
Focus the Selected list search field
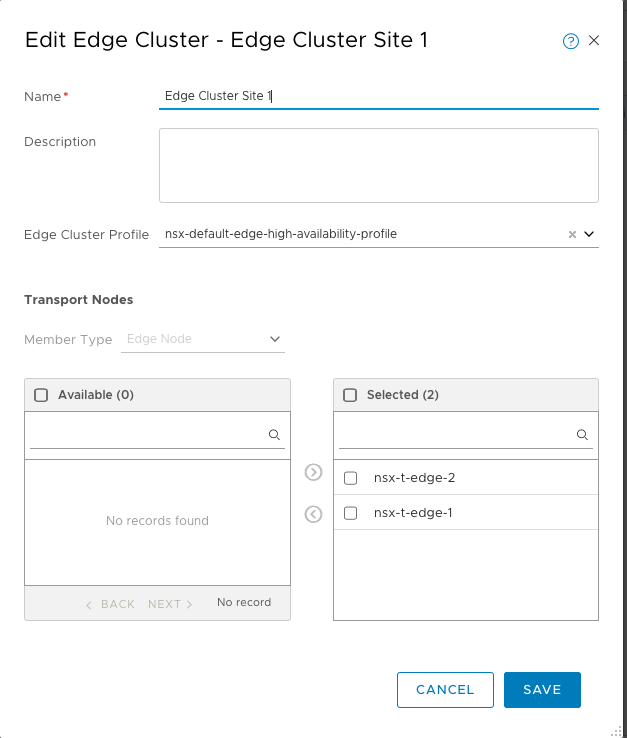click(456, 435)
